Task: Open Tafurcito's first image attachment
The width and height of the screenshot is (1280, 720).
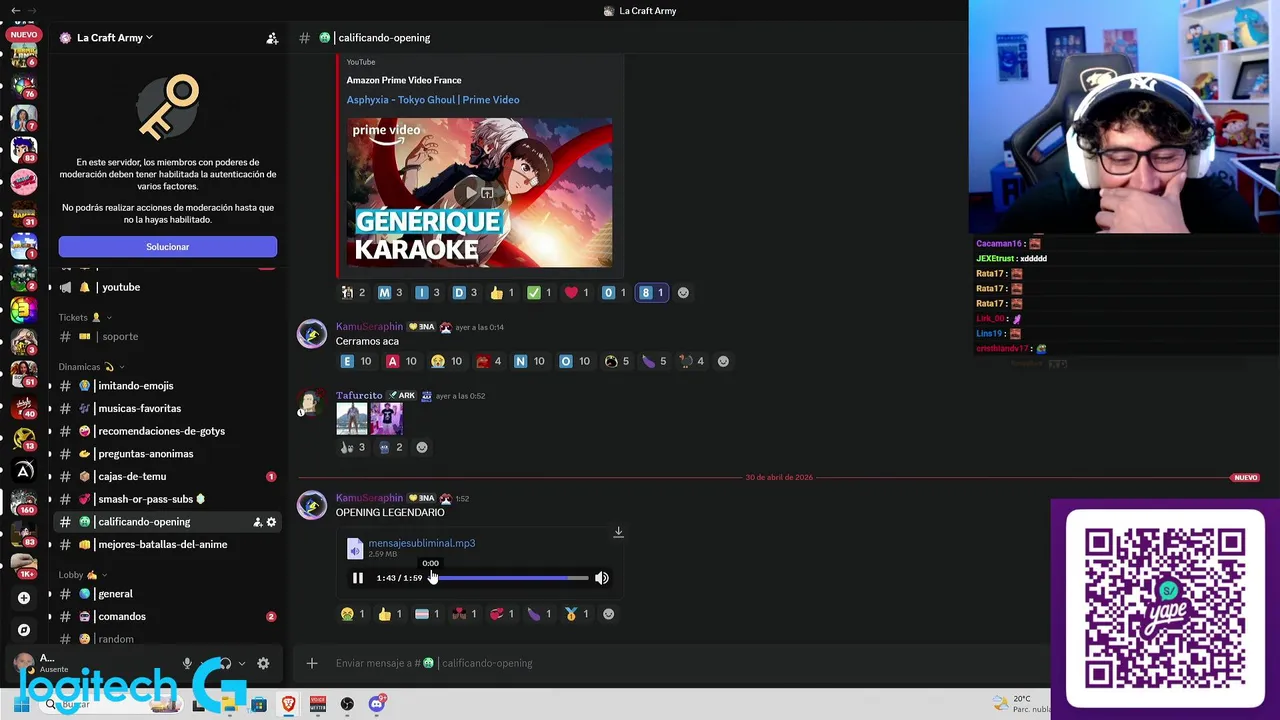Action: (x=352, y=419)
